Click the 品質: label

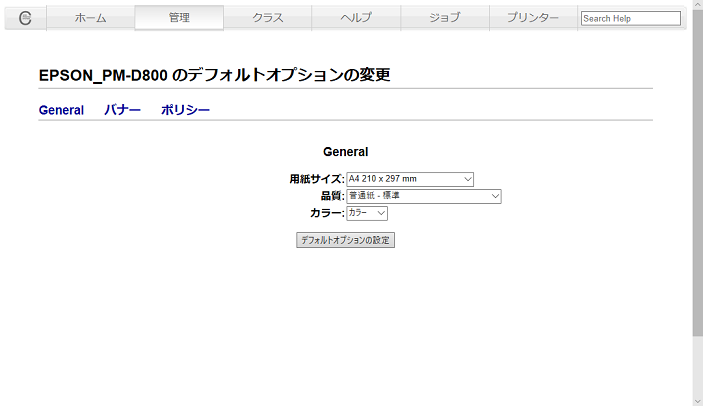332,196
